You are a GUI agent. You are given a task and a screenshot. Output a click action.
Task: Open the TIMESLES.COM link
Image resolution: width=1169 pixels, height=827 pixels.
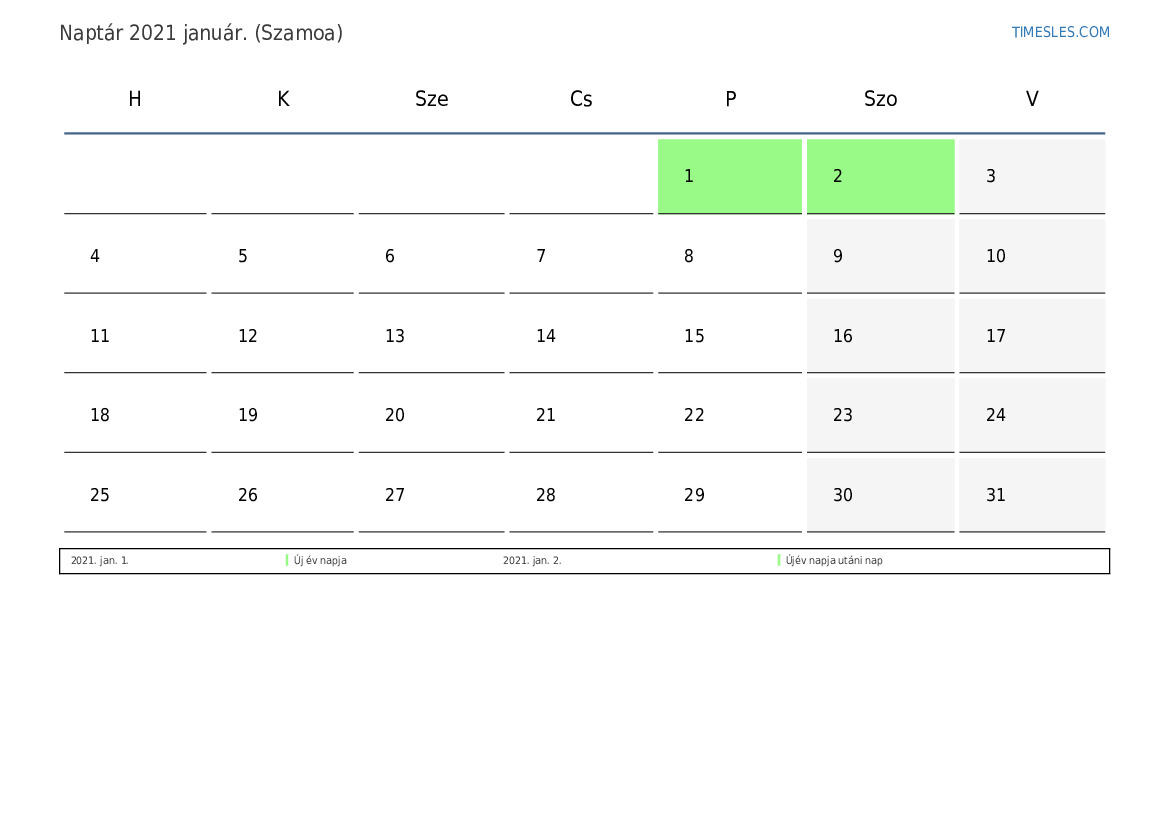pyautogui.click(x=1060, y=32)
